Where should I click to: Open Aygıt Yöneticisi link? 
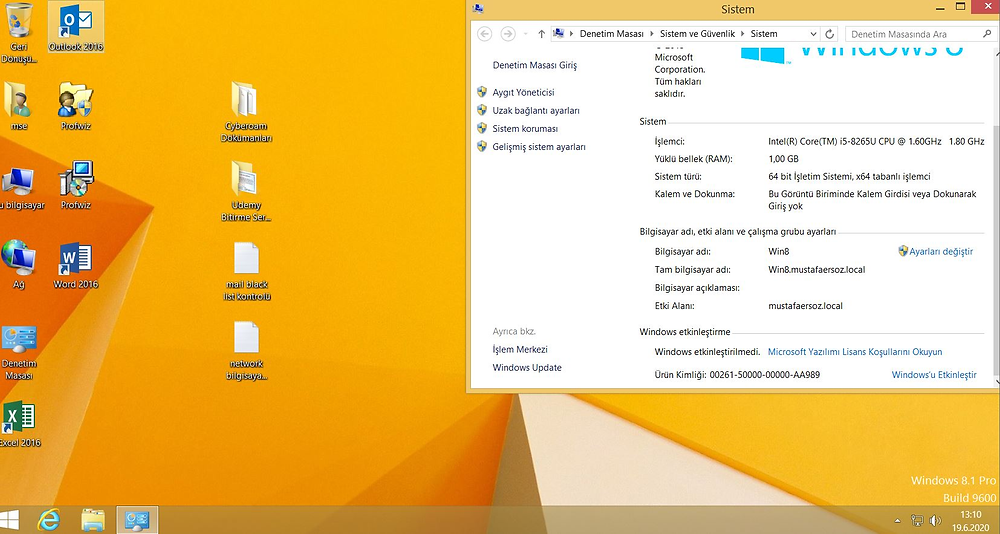click(523, 93)
